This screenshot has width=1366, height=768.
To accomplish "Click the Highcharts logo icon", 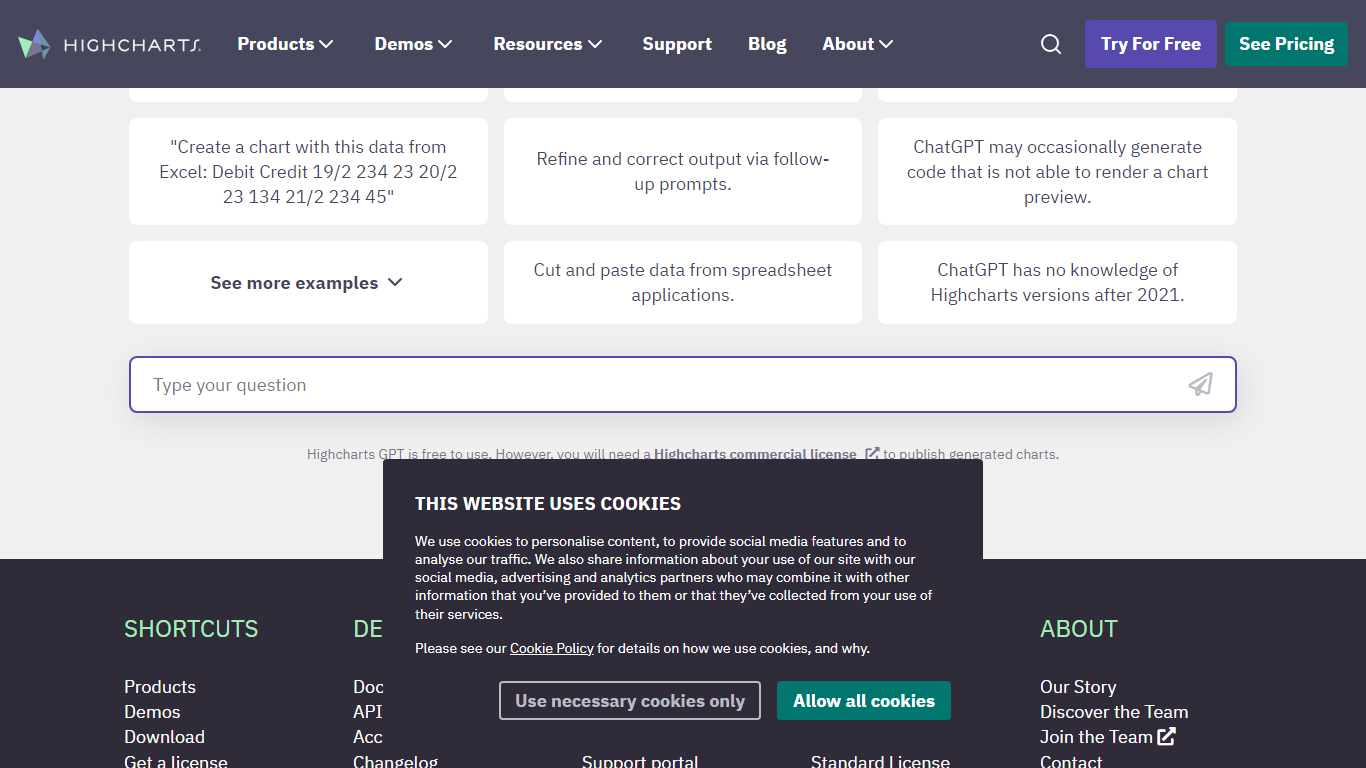I will tap(34, 44).
